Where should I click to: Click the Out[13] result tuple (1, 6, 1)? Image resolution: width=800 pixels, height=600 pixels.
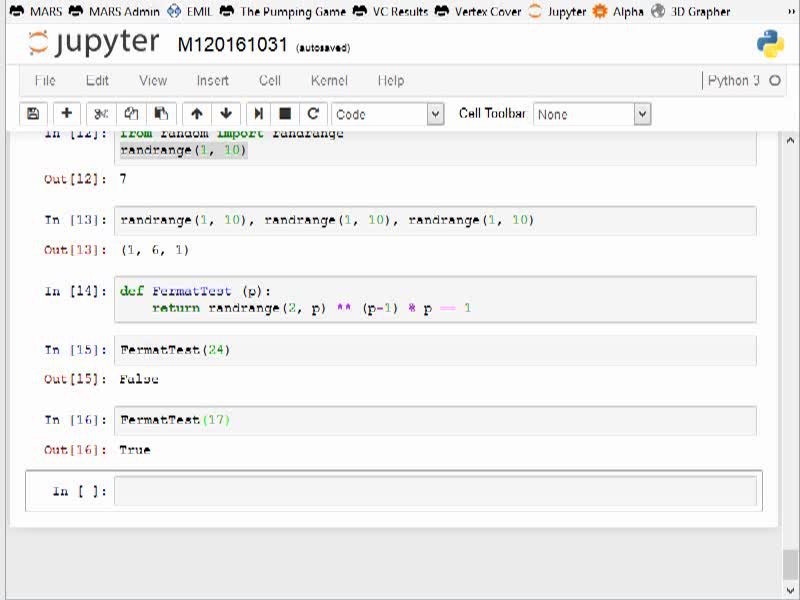(155, 250)
